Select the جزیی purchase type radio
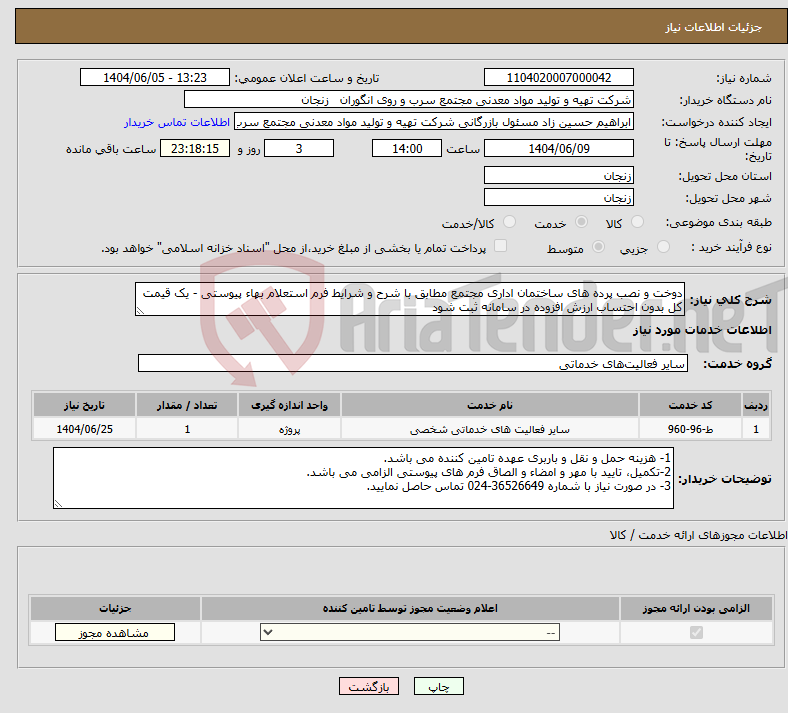Image resolution: width=788 pixels, height=713 pixels. (x=663, y=247)
